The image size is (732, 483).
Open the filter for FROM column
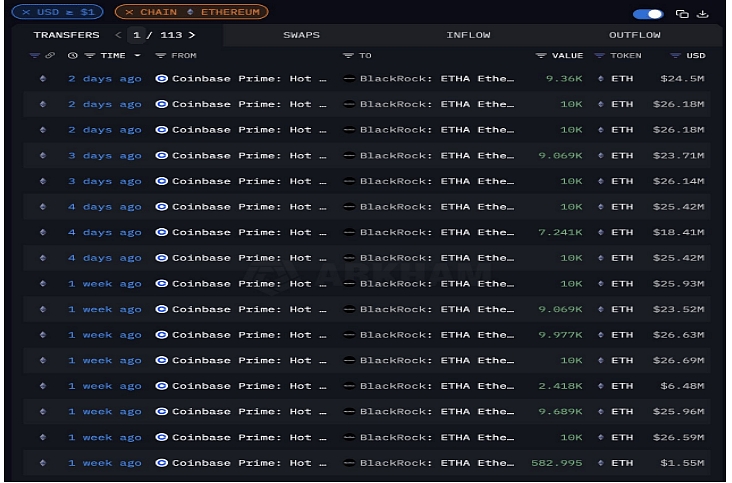pos(161,56)
